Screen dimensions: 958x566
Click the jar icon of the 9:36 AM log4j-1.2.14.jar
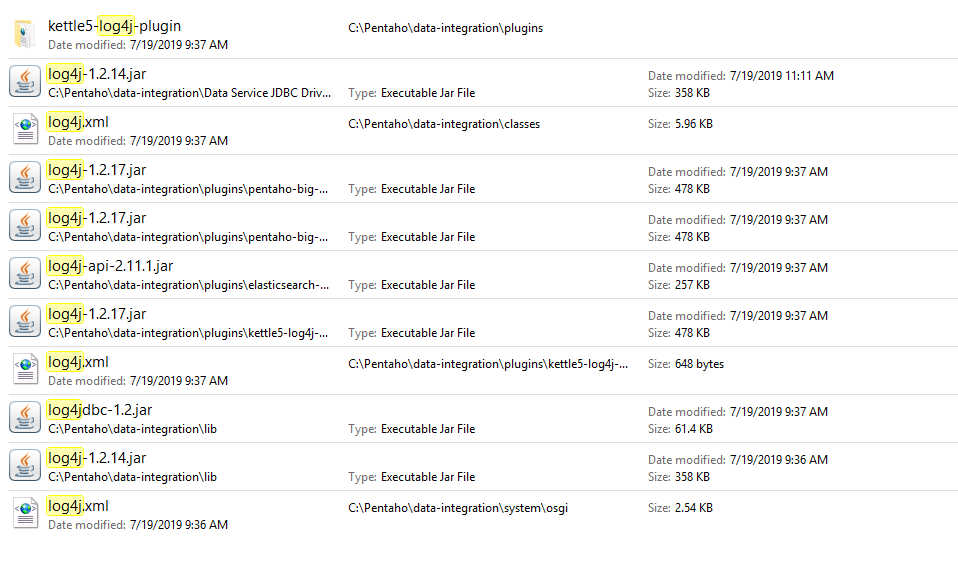coord(25,466)
